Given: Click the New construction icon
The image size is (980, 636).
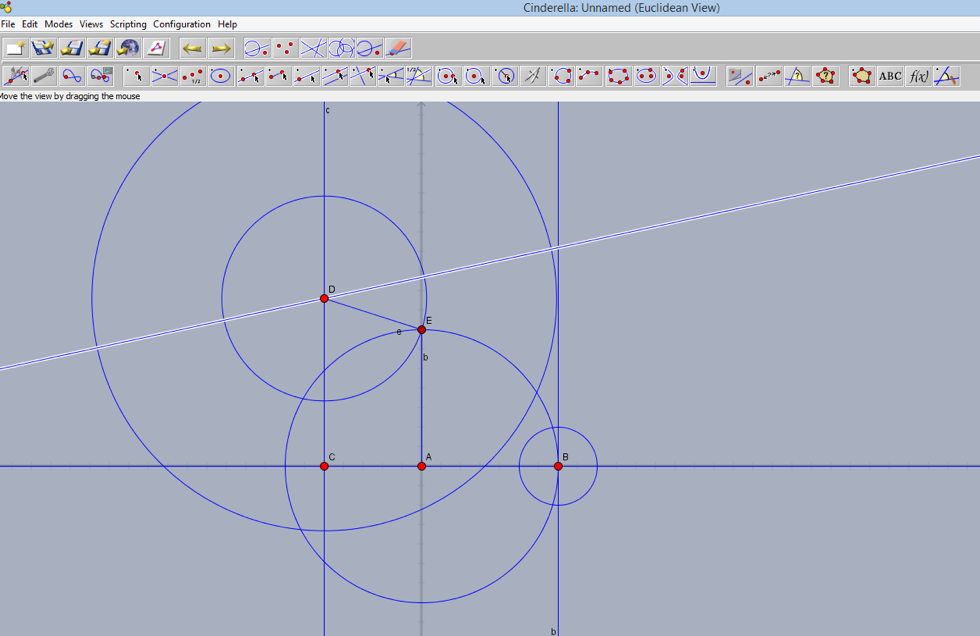Looking at the screenshot, I should [15, 48].
